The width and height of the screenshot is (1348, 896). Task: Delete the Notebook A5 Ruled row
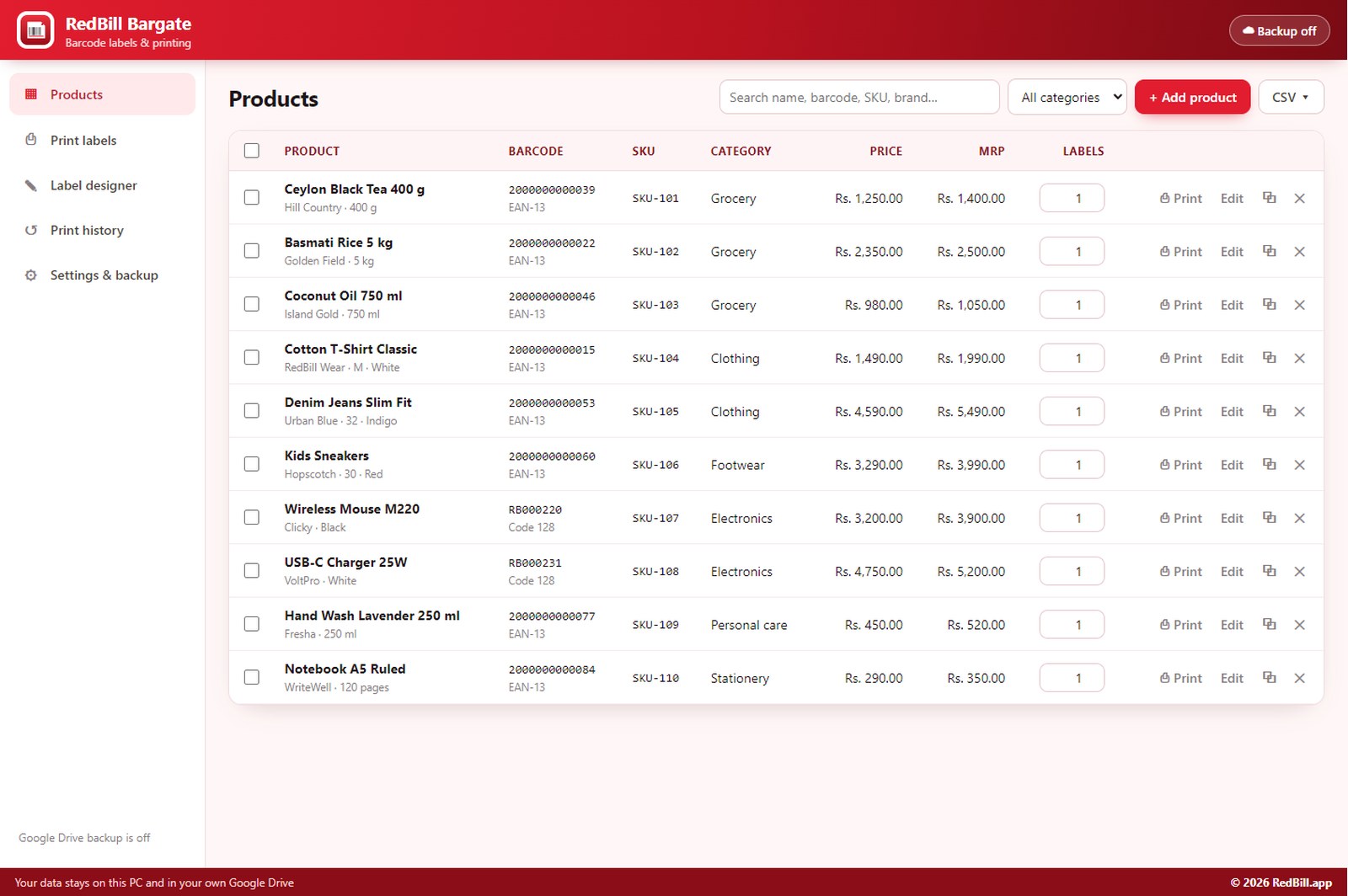pyautogui.click(x=1299, y=678)
